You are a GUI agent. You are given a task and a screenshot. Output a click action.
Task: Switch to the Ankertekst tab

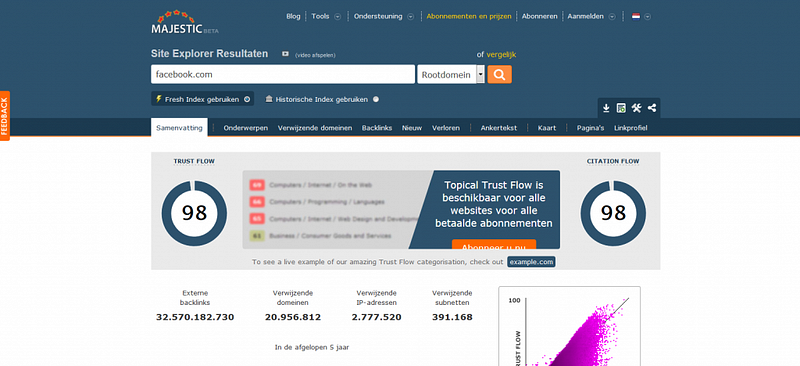pyautogui.click(x=498, y=128)
